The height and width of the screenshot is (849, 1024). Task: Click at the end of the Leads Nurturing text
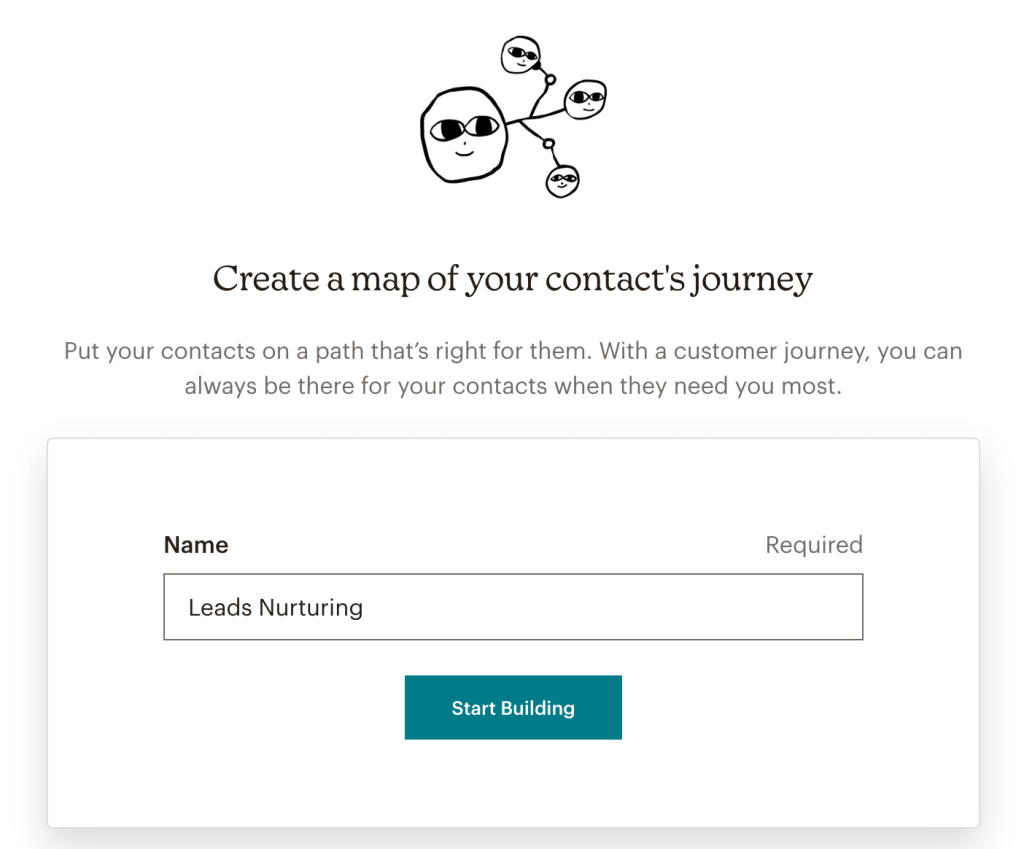coord(364,607)
